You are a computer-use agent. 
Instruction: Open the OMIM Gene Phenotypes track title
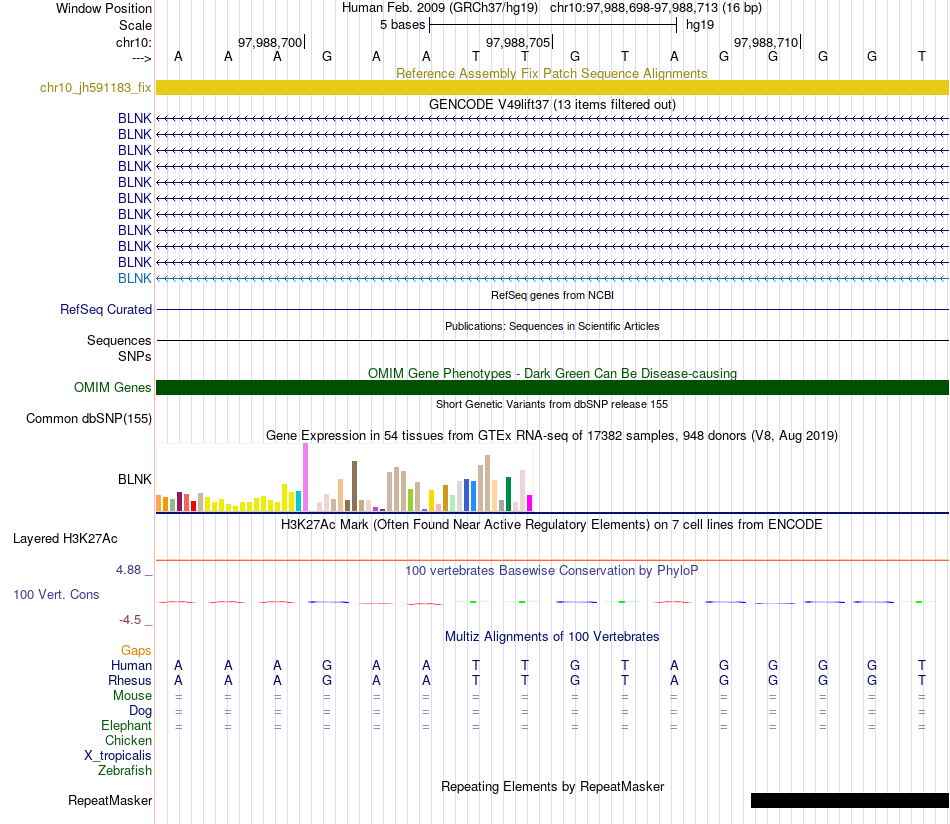(x=552, y=373)
